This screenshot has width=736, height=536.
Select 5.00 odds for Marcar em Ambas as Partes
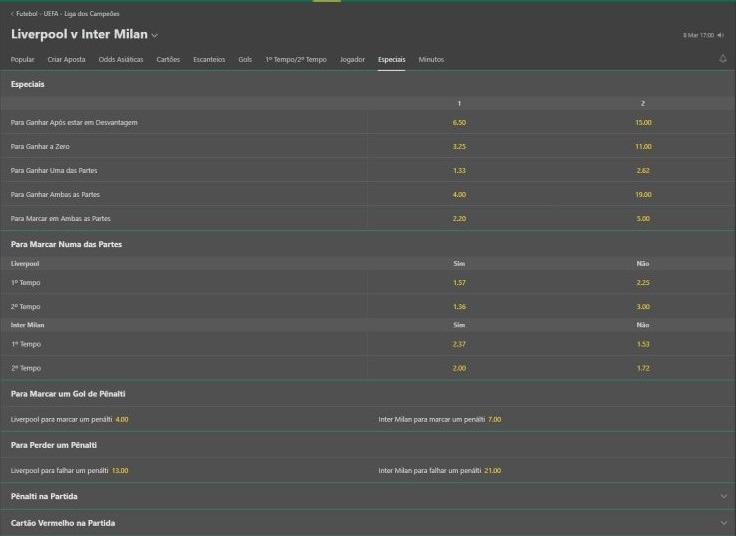point(643,218)
